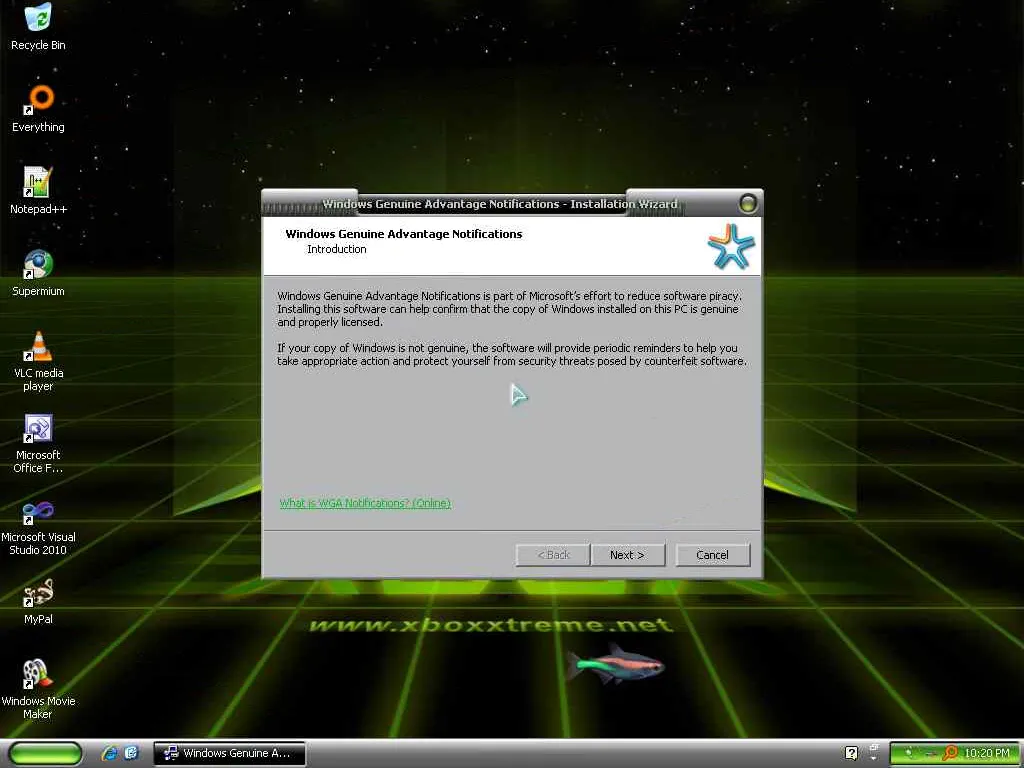Select the Windows Movie Maker shortcut
The width and height of the screenshot is (1024, 768).
[x=38, y=690]
